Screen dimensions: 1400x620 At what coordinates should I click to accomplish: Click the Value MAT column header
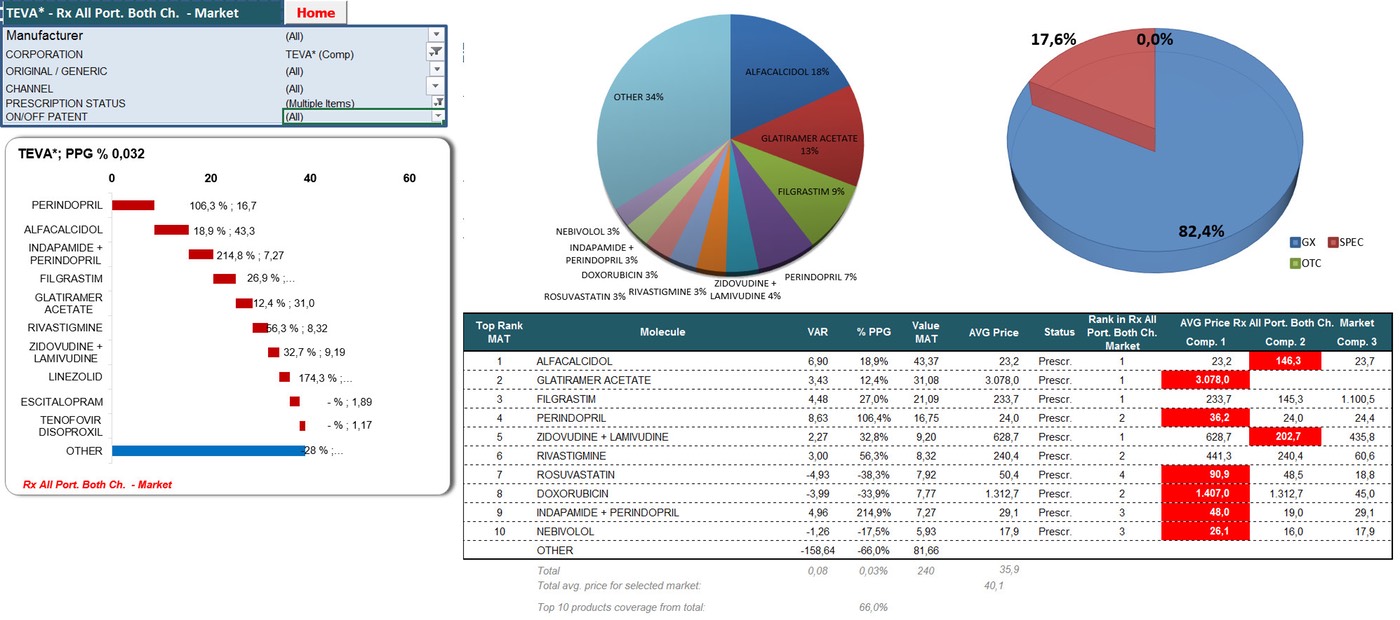coord(926,332)
